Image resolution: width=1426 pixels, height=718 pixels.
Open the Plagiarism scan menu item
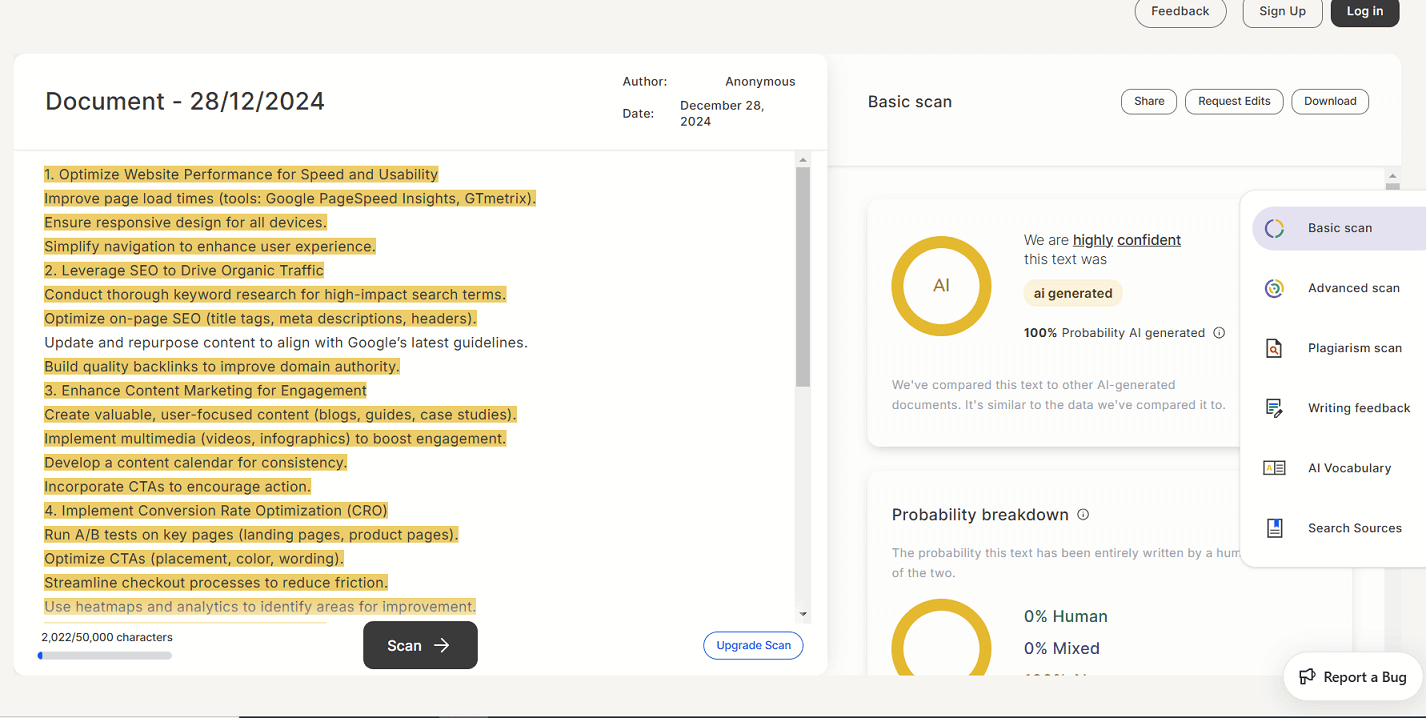tap(1354, 348)
